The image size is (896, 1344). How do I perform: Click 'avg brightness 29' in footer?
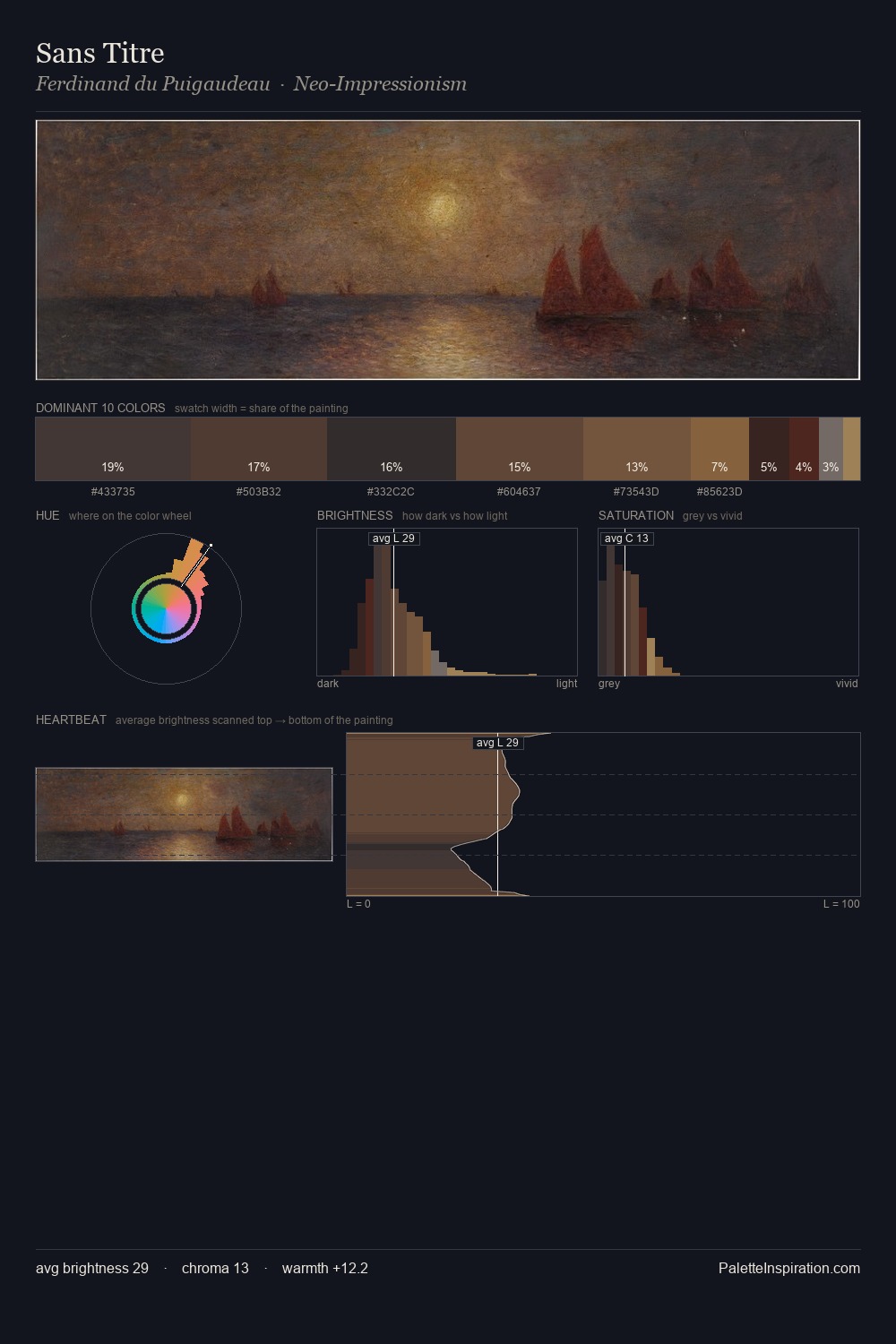point(92,1268)
